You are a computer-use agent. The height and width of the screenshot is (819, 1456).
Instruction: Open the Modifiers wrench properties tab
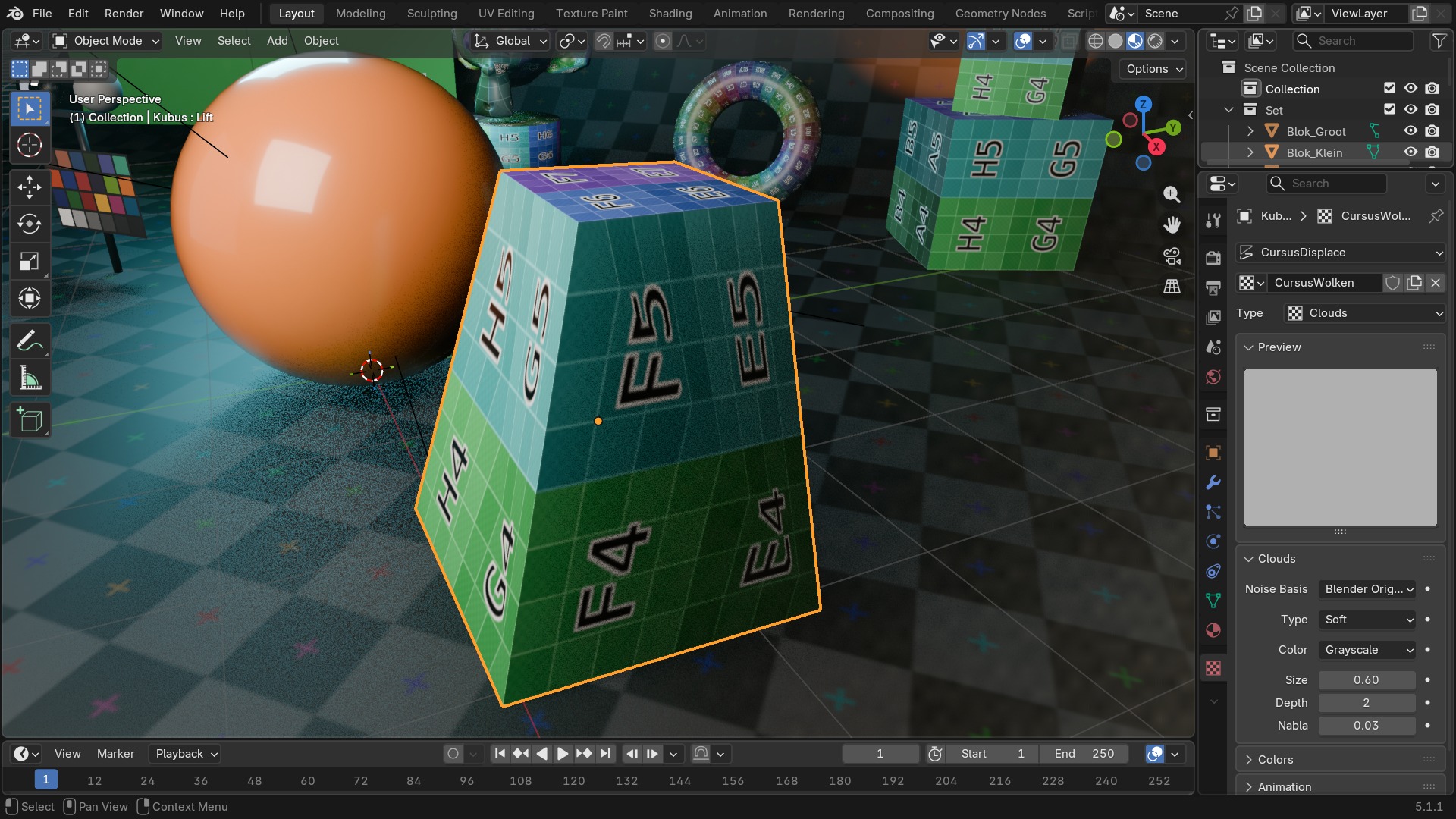pyautogui.click(x=1213, y=482)
